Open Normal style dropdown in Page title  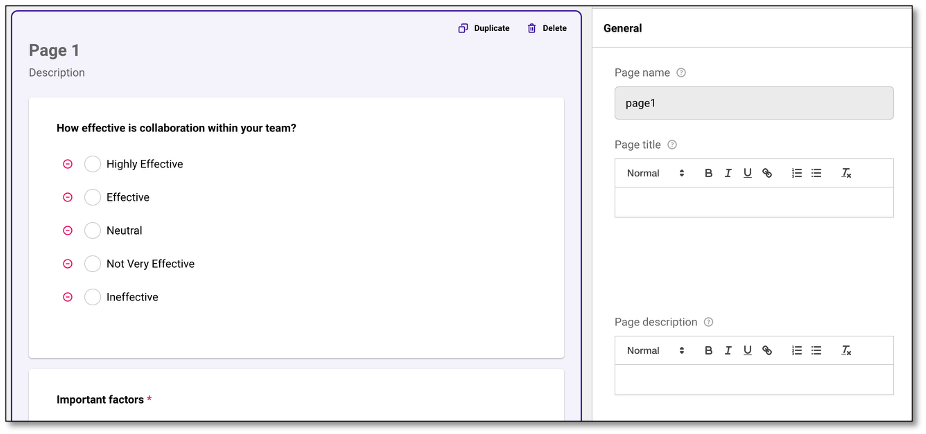click(x=656, y=173)
